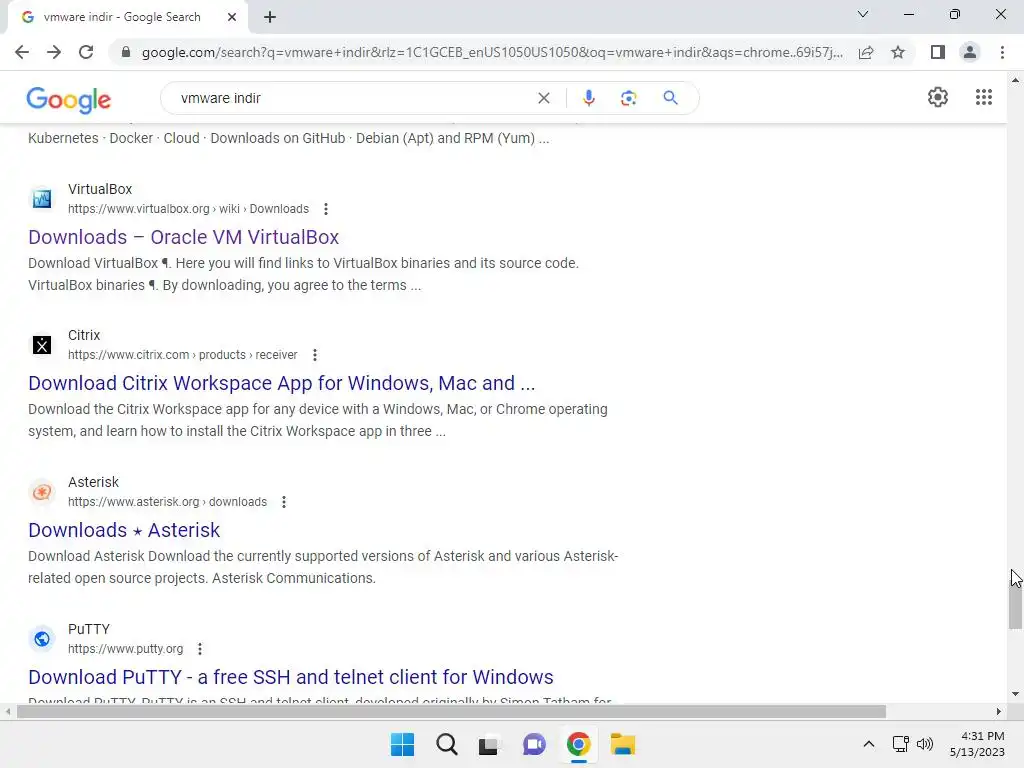Click the vertical scrollbar down arrow
The image size is (1024, 768).
click(x=1015, y=694)
